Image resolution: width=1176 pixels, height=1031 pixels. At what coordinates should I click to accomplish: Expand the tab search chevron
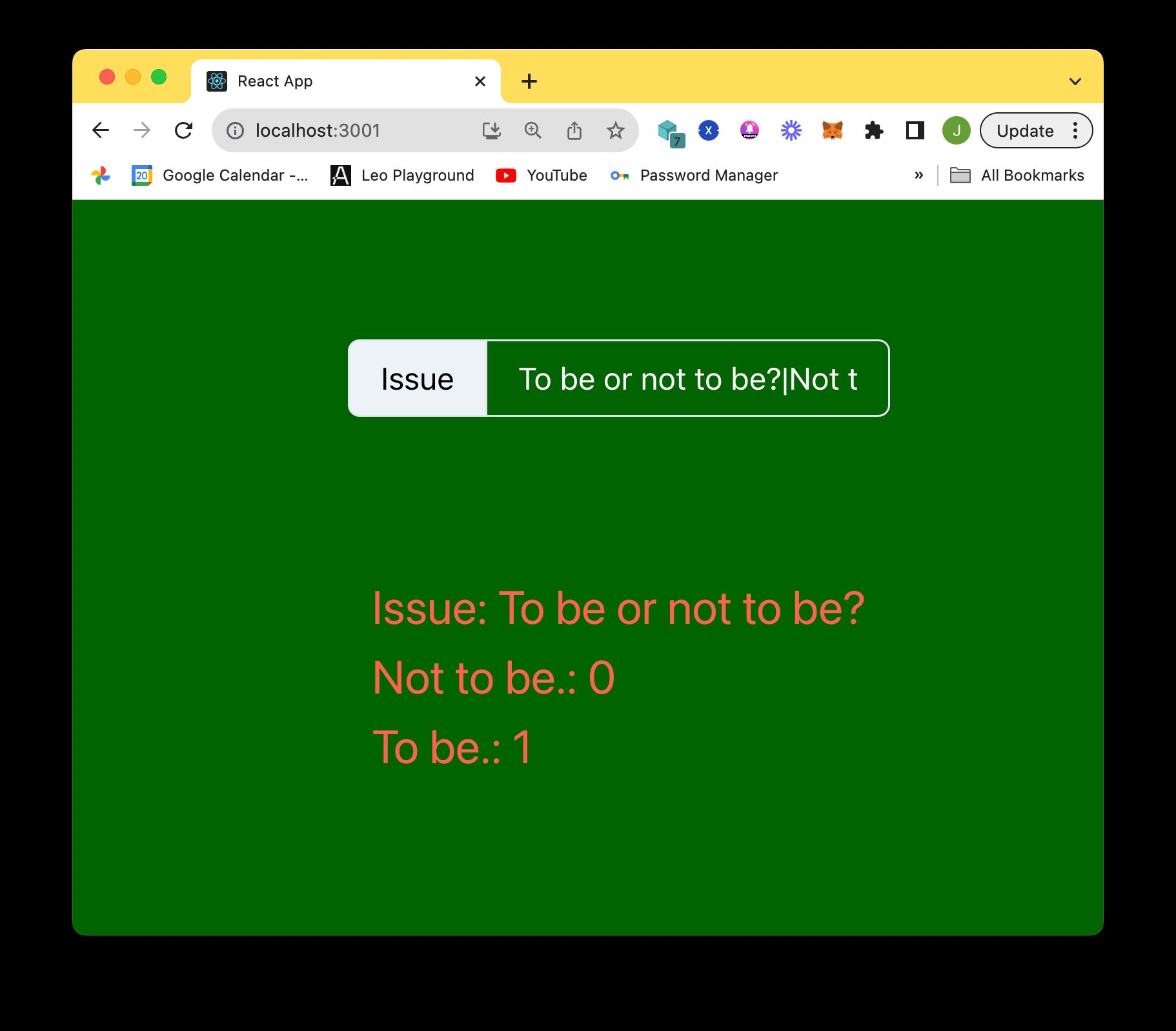point(1075,81)
